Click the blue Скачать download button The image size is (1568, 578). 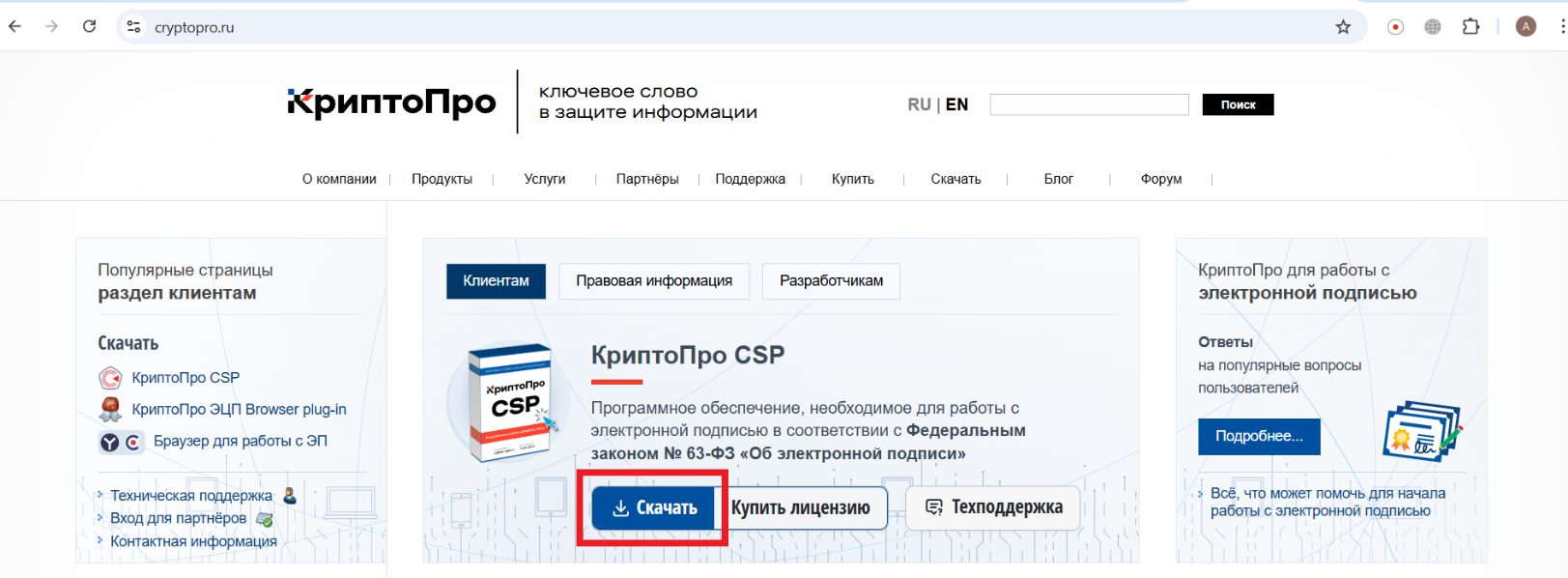654,507
